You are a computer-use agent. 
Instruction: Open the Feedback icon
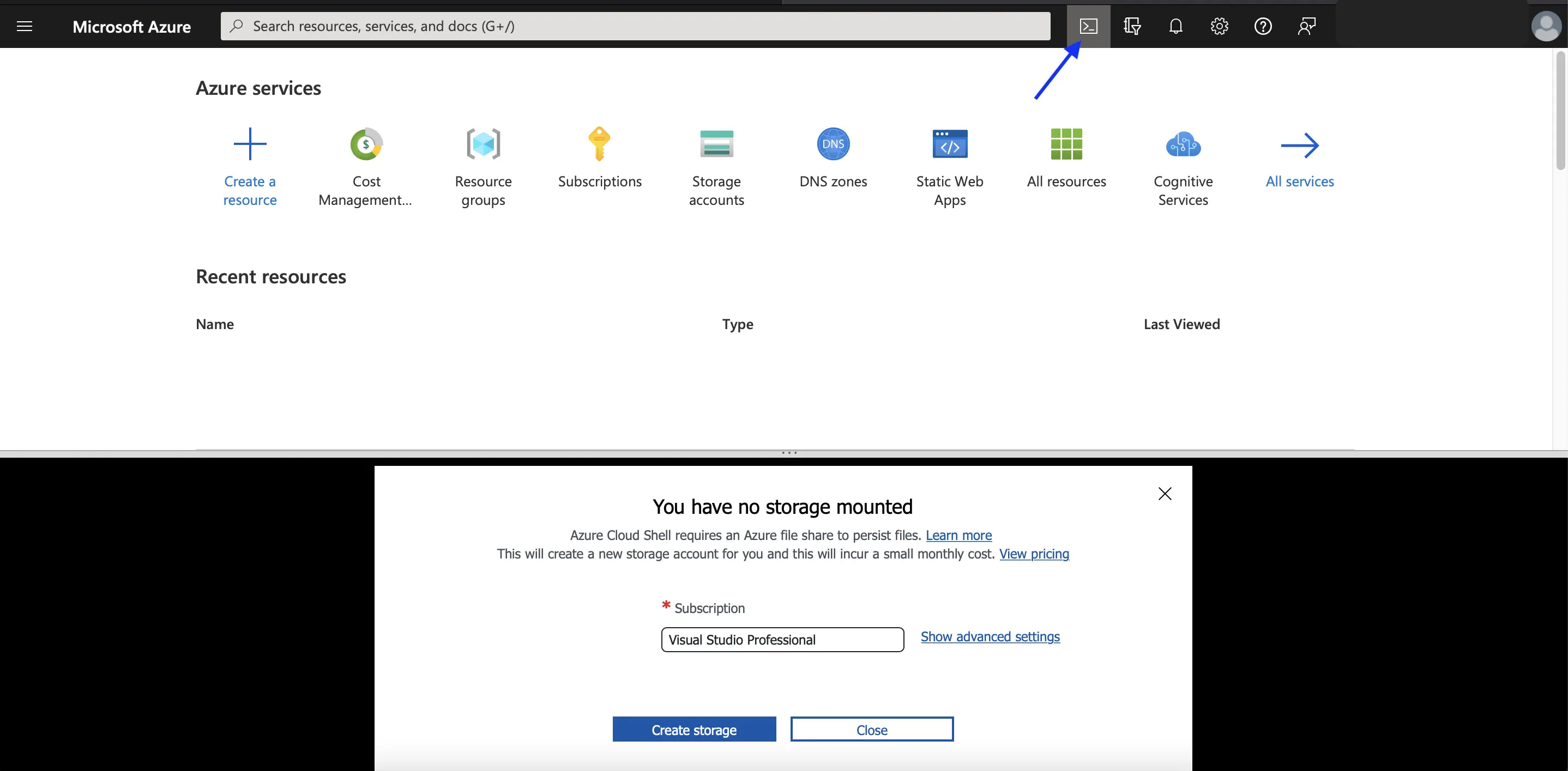pyautogui.click(x=1306, y=26)
